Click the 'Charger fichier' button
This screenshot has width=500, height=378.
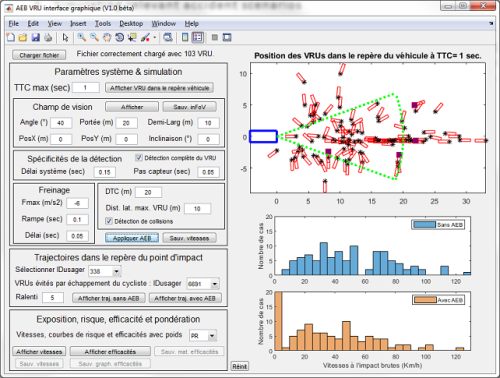point(39,55)
